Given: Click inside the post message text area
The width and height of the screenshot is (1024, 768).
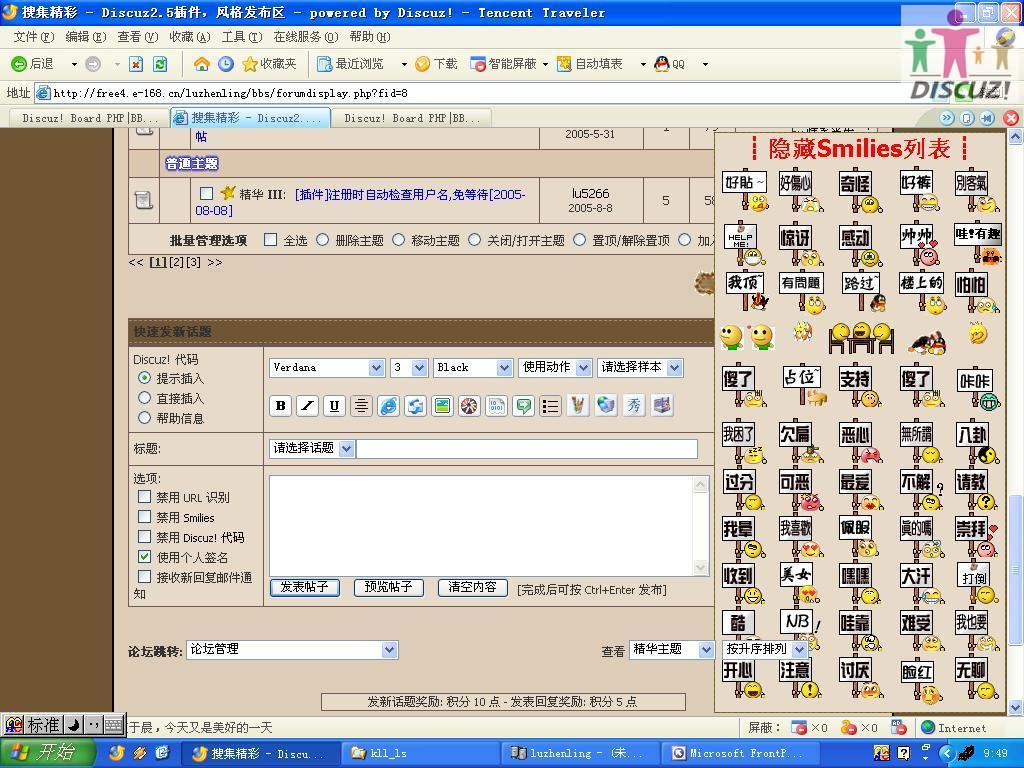Looking at the screenshot, I should [482, 526].
